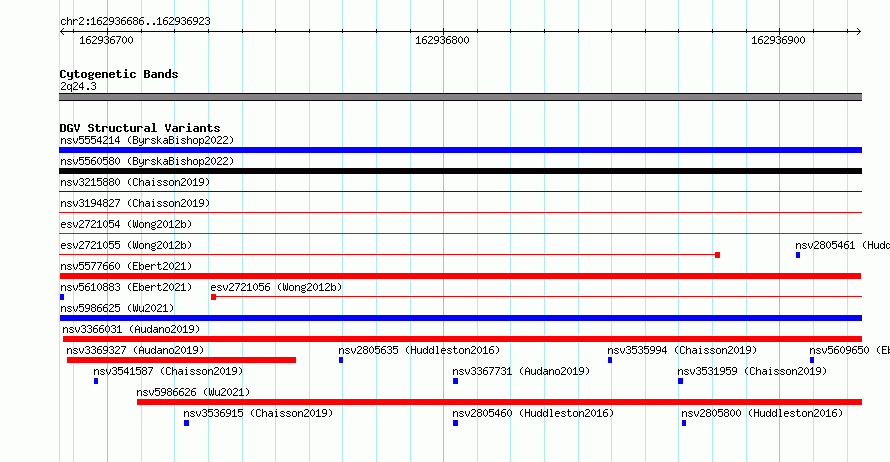The image size is (890, 462).
Task: Click ruler position 162936700
Action: coord(106,40)
